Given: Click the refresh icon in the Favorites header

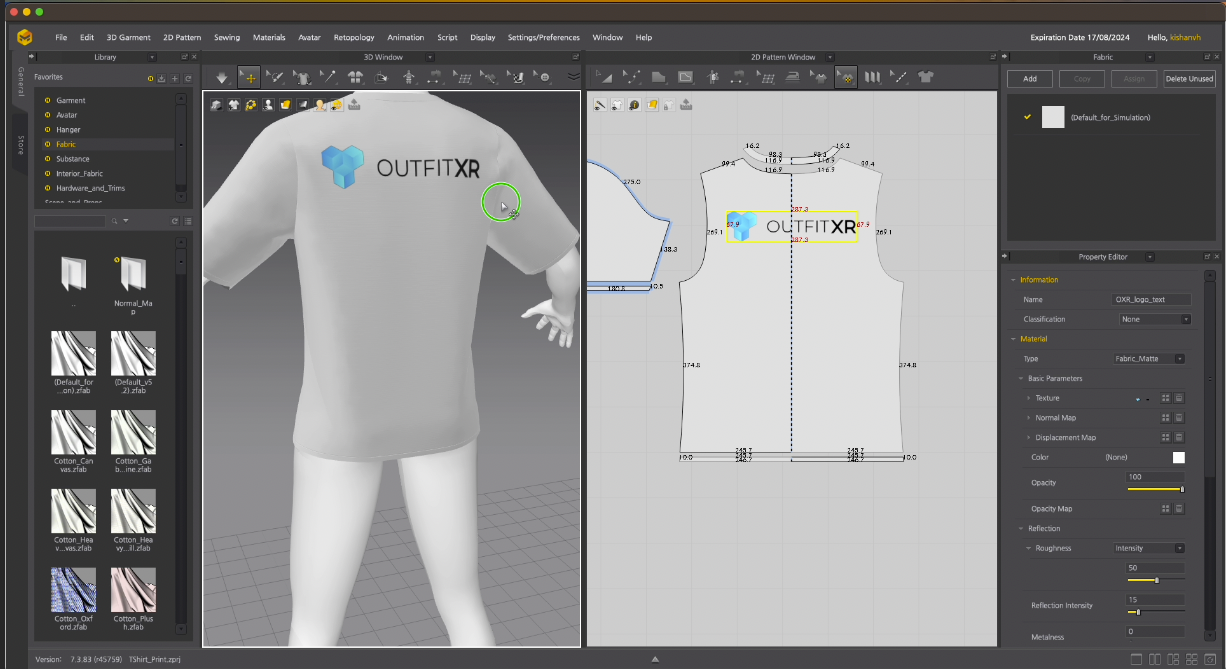Looking at the screenshot, I should click(x=188, y=78).
